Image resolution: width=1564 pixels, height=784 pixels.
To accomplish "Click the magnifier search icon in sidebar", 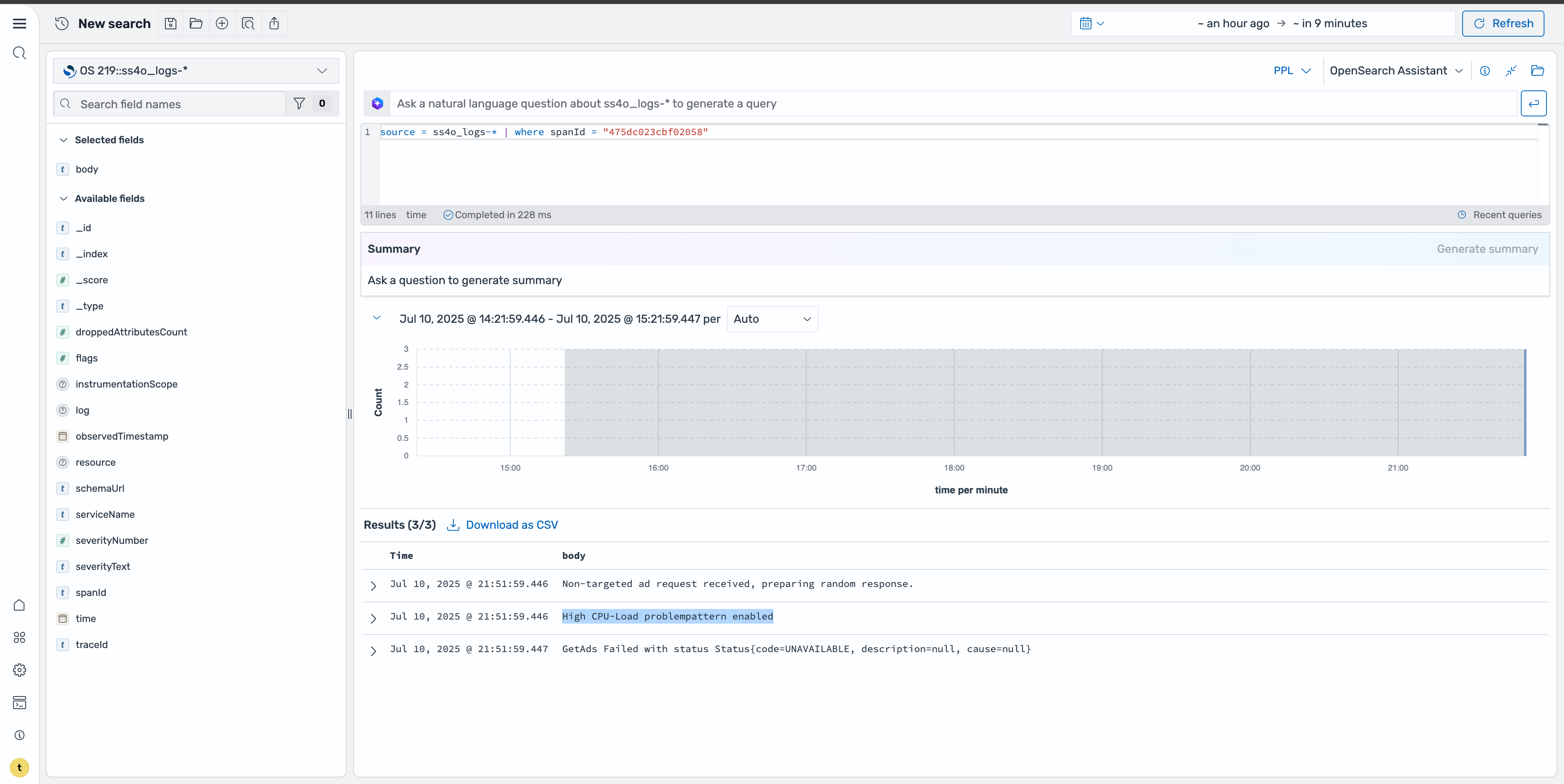I will click(20, 53).
